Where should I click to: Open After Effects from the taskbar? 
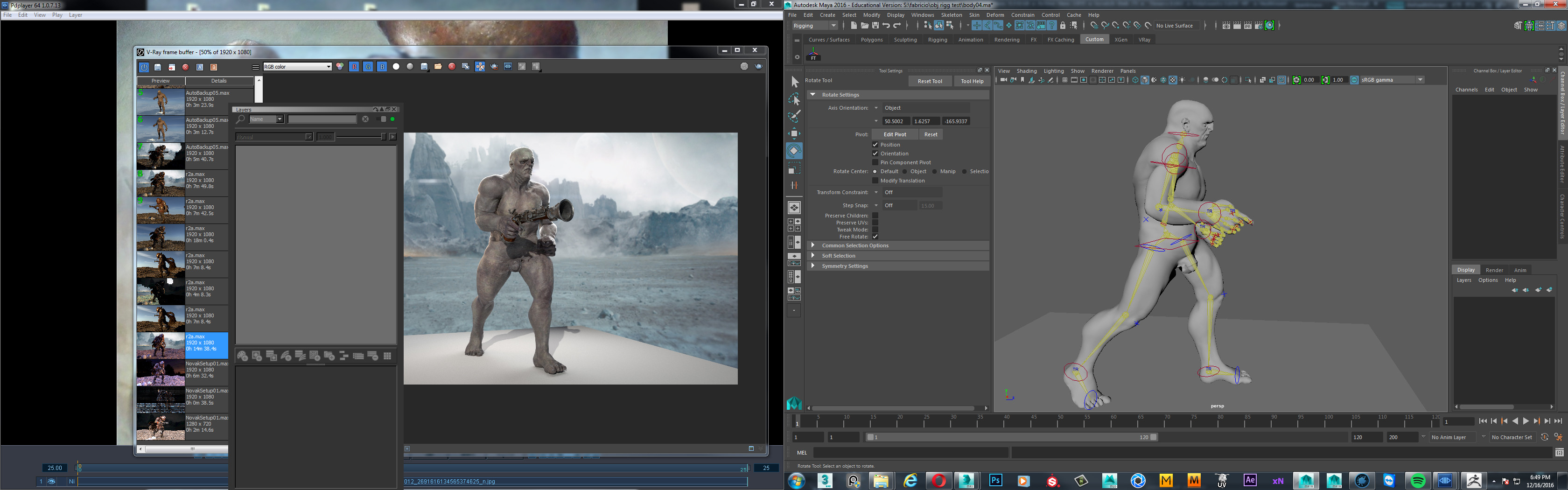point(1250,480)
